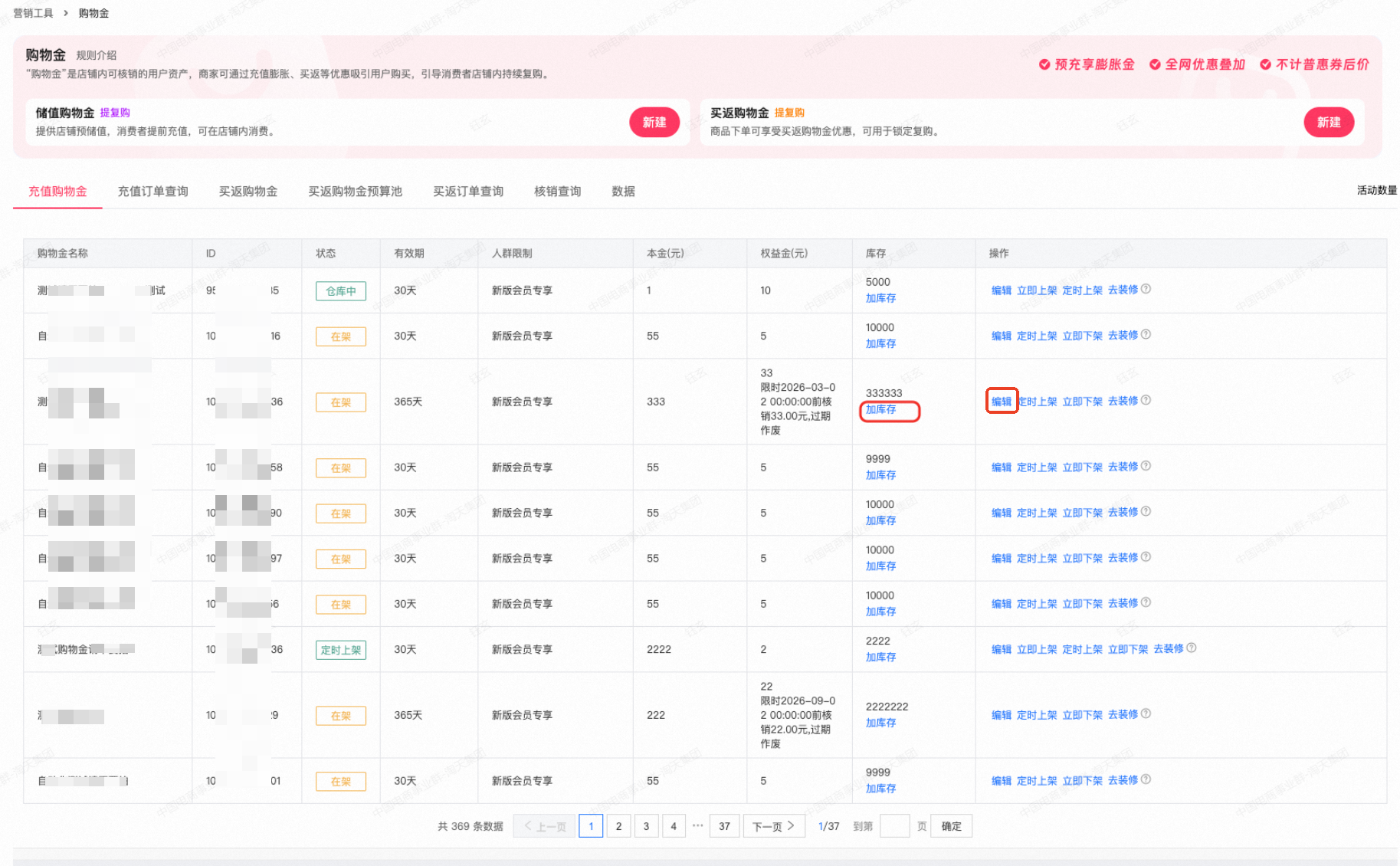
Task: Switch to the 充值订单查询 tab
Action: click(152, 192)
